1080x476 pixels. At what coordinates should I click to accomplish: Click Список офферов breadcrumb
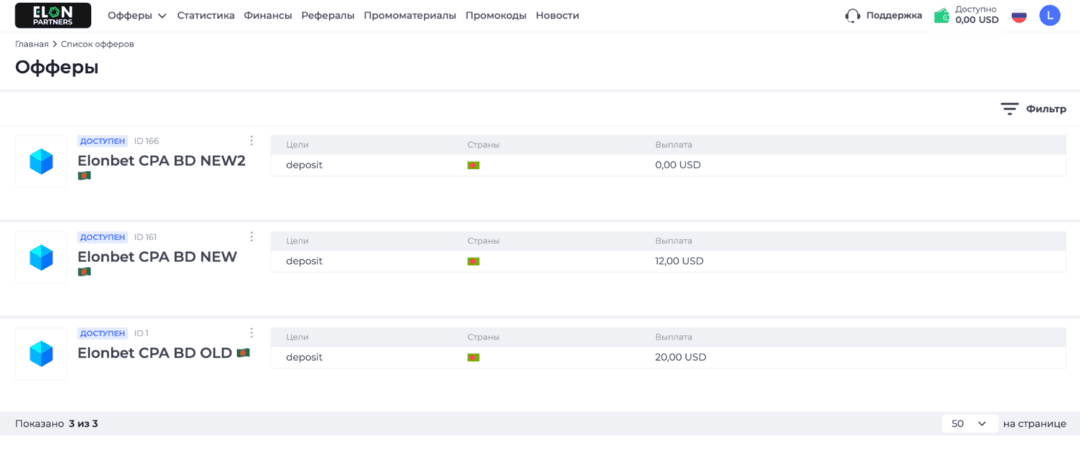tap(97, 44)
